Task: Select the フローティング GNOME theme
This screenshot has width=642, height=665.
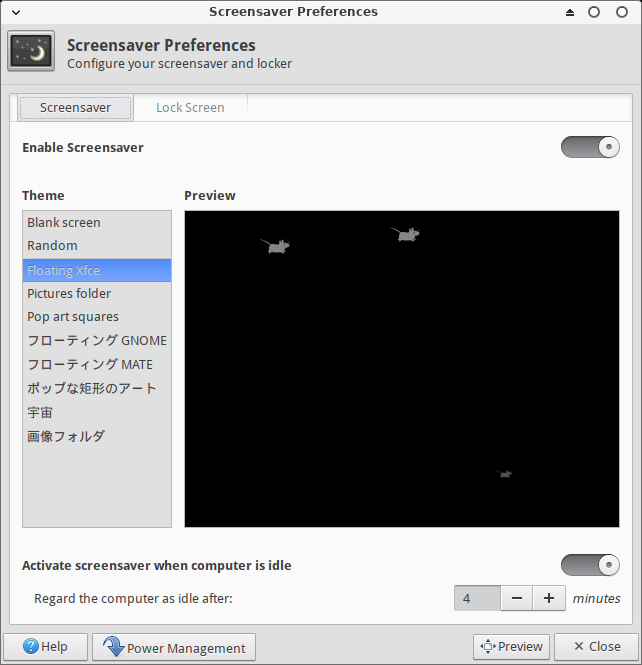Action: (x=97, y=341)
